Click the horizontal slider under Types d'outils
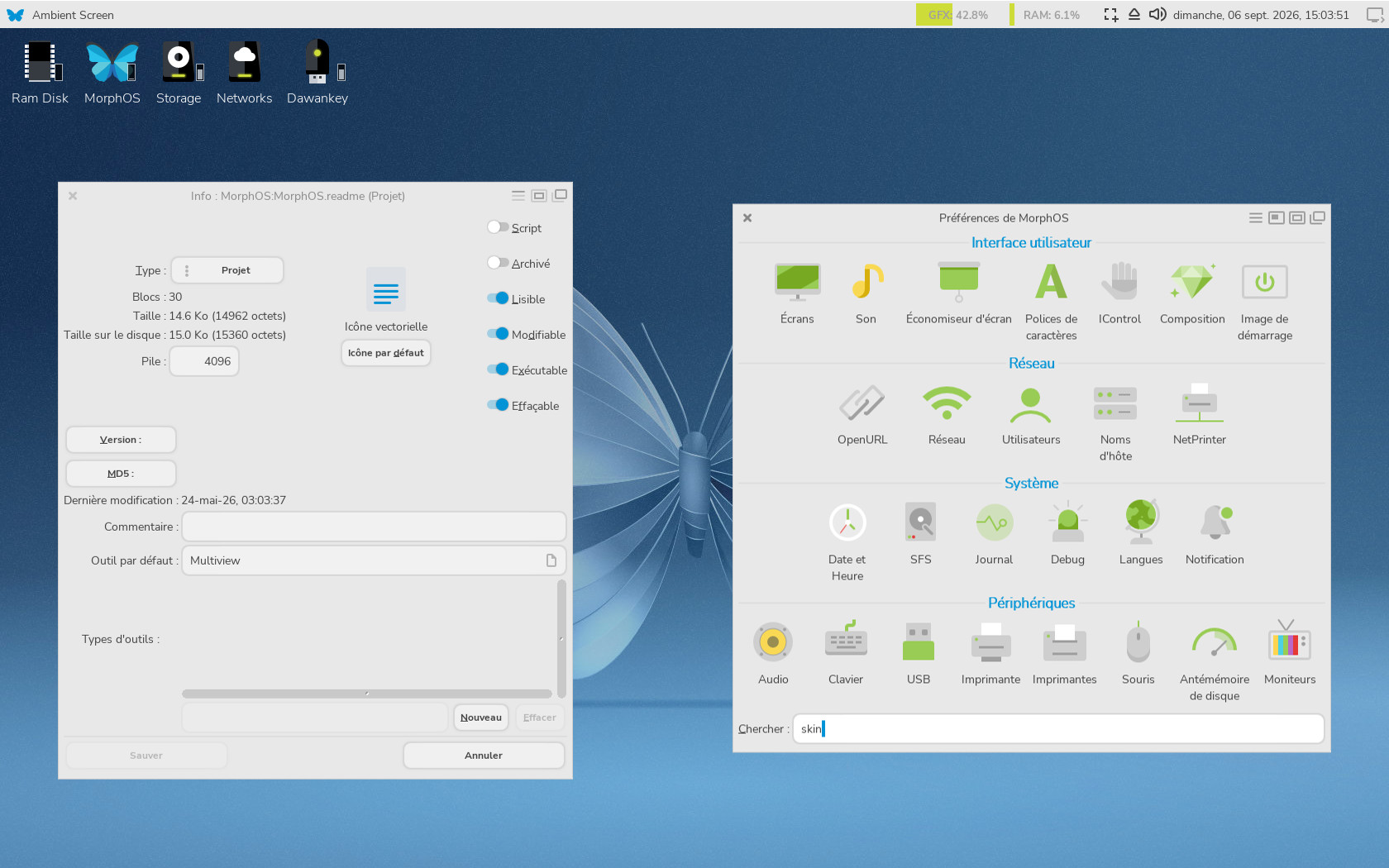1389x868 pixels. pyautogui.click(x=366, y=694)
